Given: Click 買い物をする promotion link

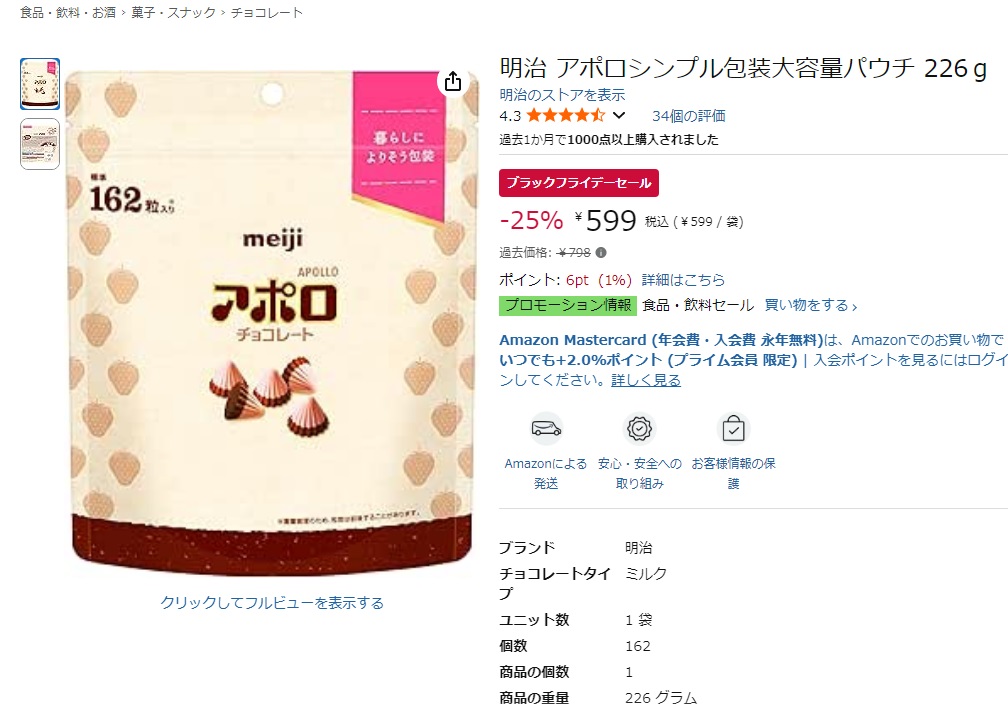Looking at the screenshot, I should click(x=810, y=305).
